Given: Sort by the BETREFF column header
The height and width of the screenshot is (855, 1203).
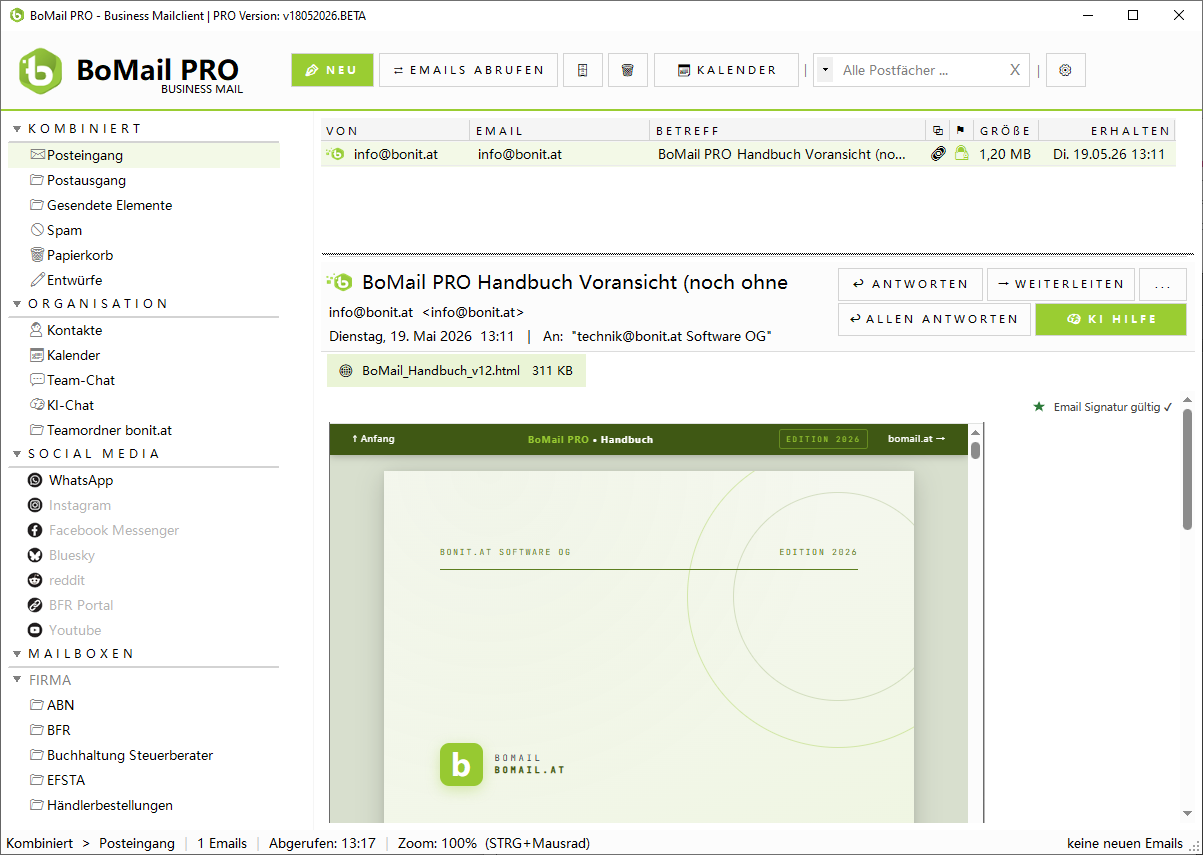Looking at the screenshot, I should pos(789,130).
